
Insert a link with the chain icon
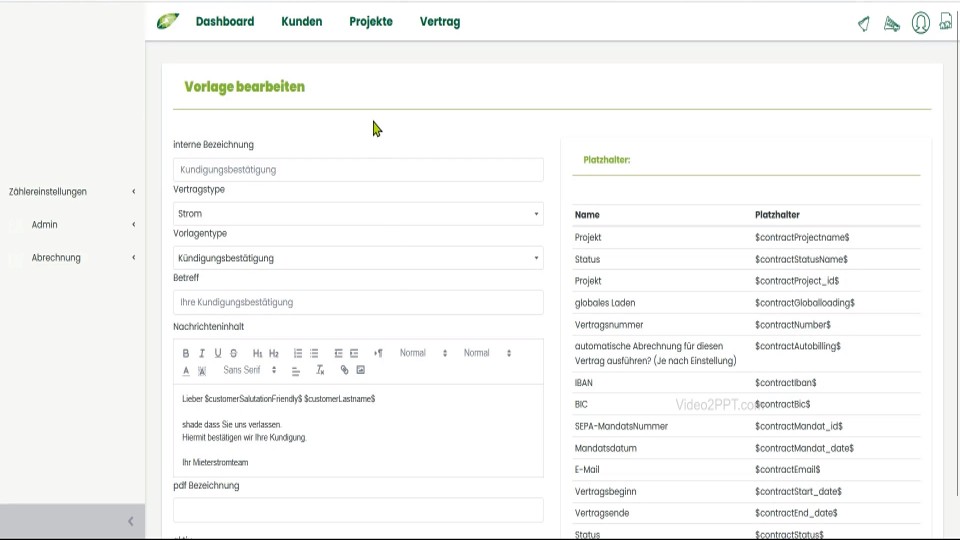344,370
